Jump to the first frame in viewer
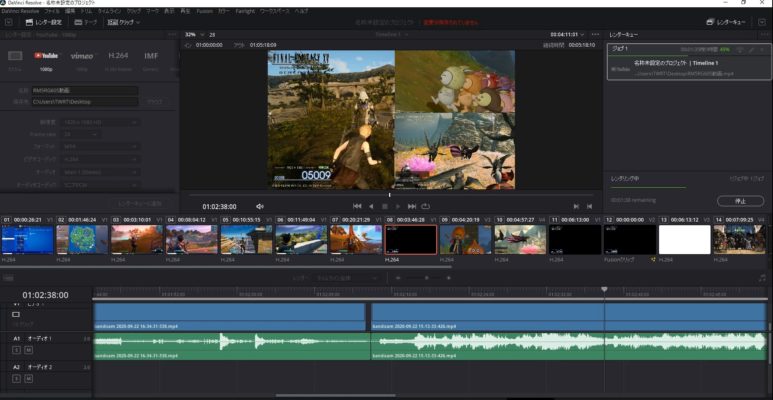 coord(357,206)
